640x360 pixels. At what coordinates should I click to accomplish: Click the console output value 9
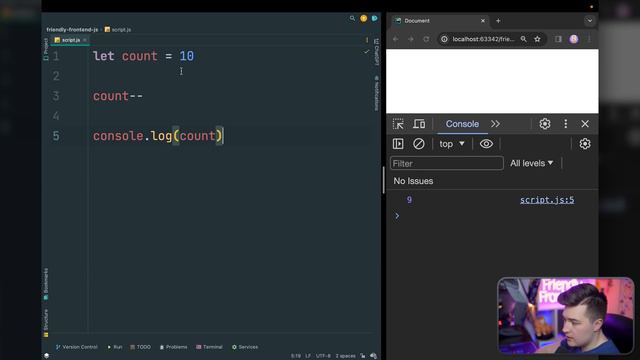(x=409, y=200)
